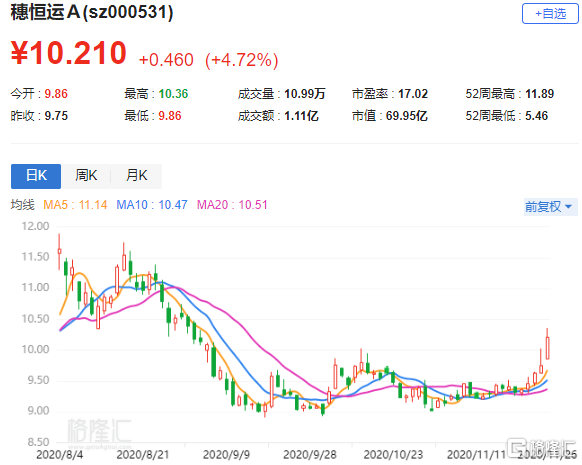Viewport: 582px width, 465px height.
Task: Click the 今开 value 9.86
Action: tap(56, 94)
